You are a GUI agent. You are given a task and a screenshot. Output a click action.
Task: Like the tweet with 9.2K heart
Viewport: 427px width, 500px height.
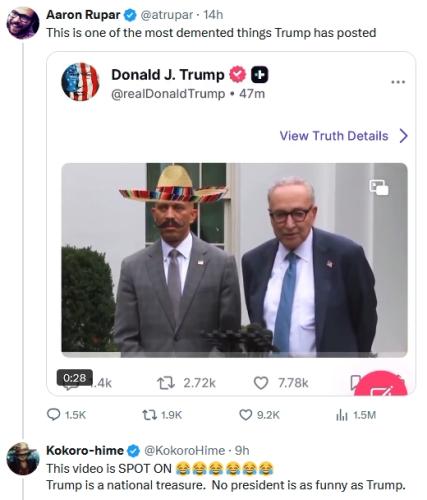tap(246, 415)
